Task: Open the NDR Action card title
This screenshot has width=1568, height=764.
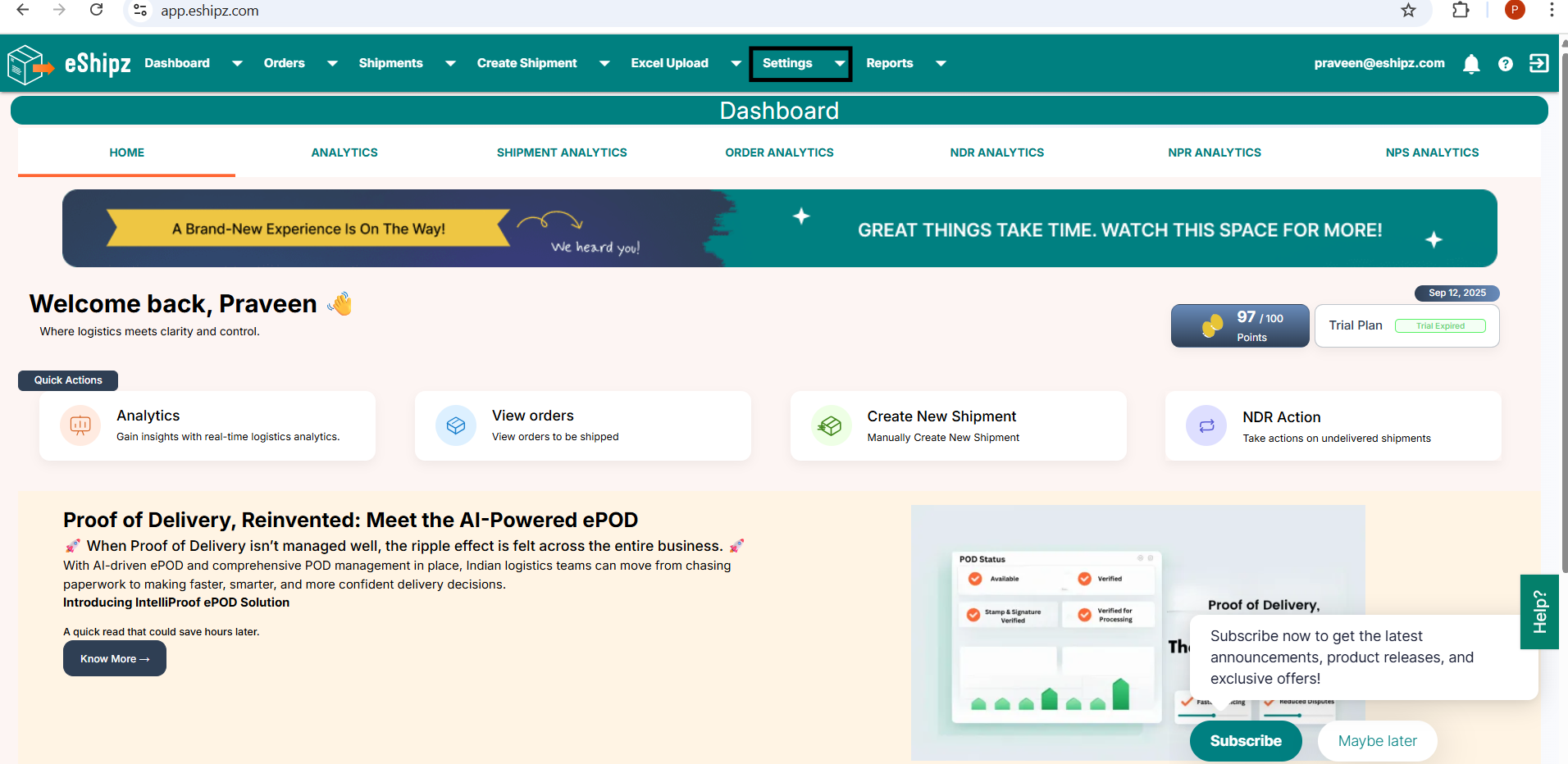Action: point(1281,417)
